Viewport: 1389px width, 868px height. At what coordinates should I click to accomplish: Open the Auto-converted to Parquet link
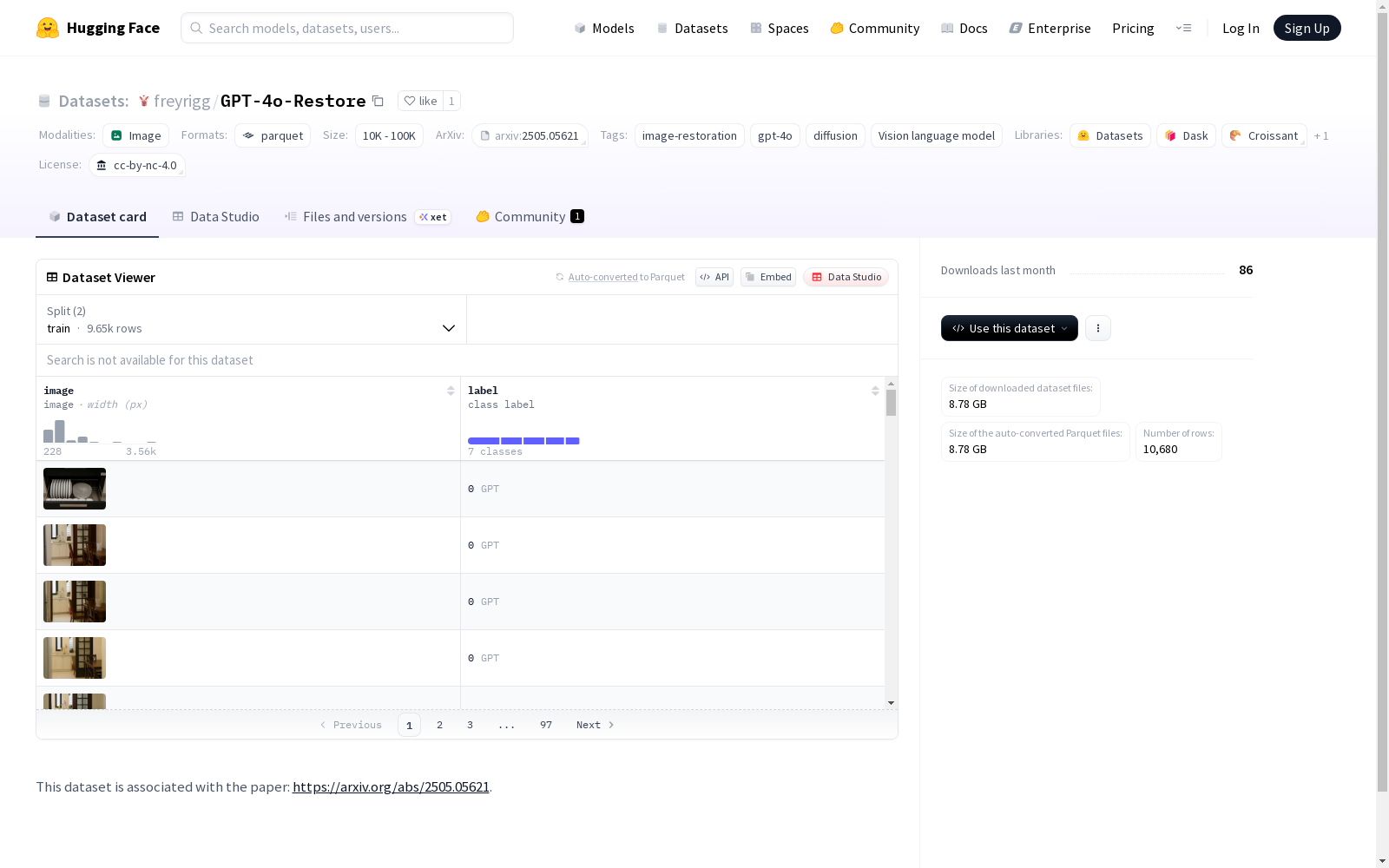(x=620, y=277)
